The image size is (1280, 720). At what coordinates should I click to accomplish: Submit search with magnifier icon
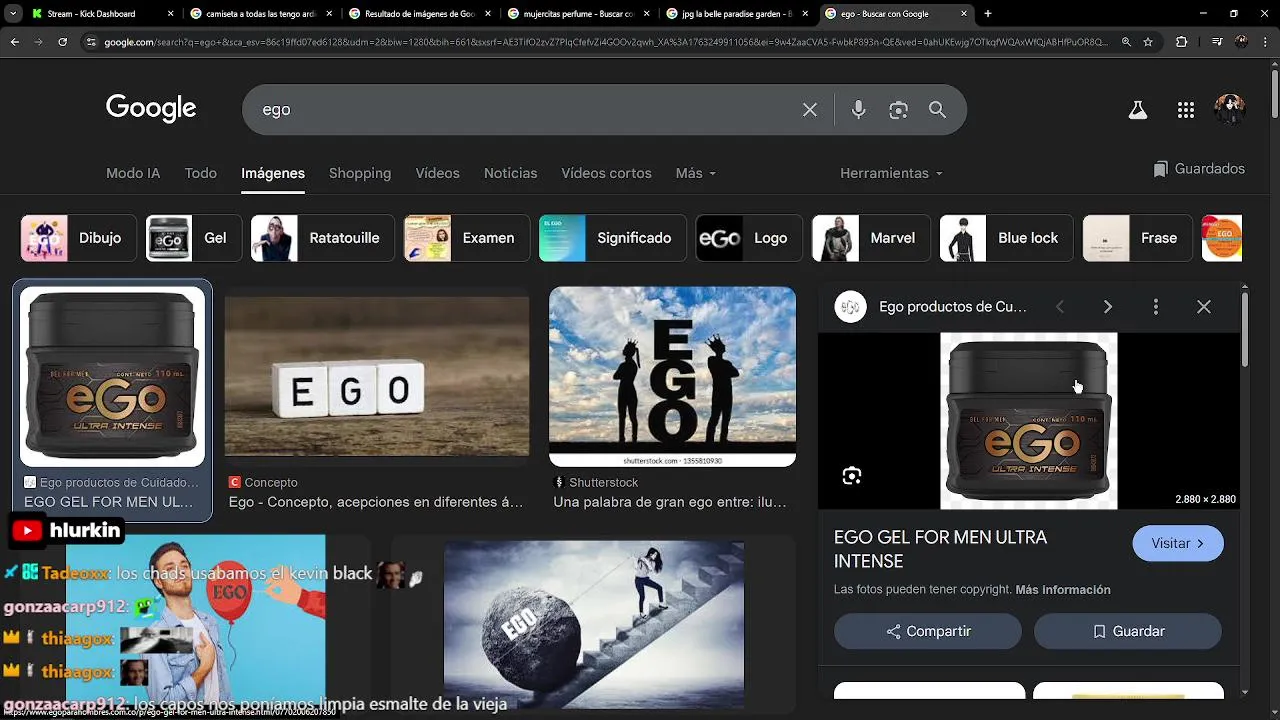point(937,110)
